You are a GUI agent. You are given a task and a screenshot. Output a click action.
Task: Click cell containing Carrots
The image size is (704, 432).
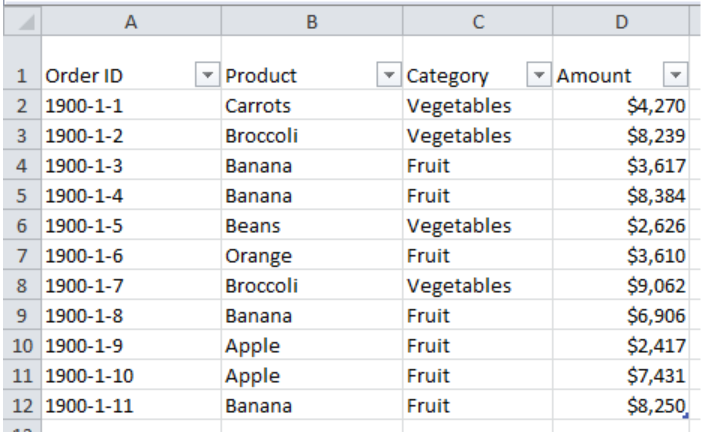(312, 106)
